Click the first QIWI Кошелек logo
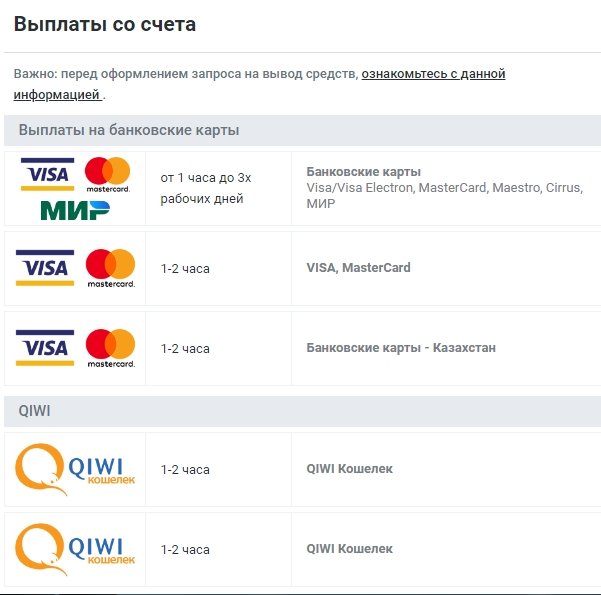The width and height of the screenshot is (601, 595). click(75, 469)
